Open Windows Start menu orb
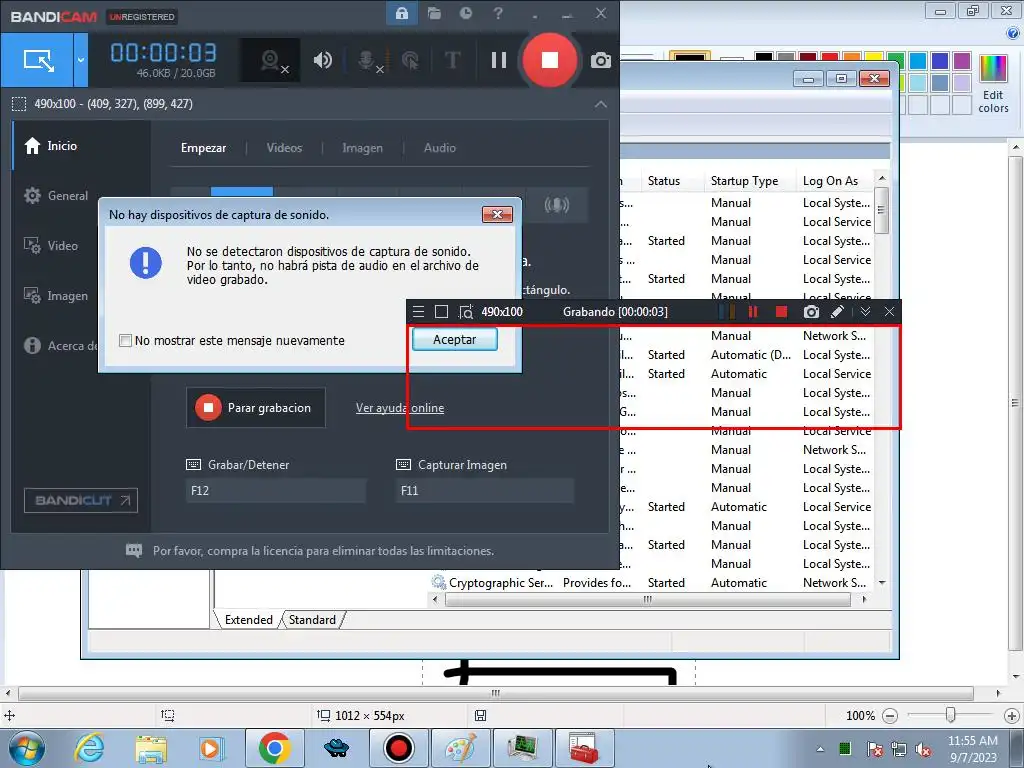Image resolution: width=1024 pixels, height=768 pixels. point(26,748)
